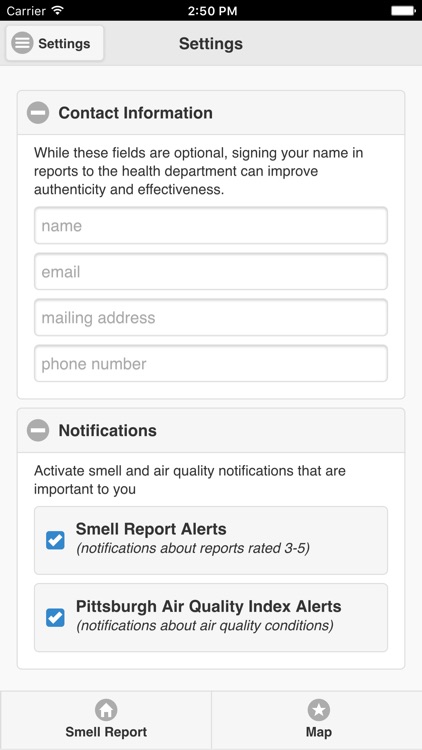Tap the battery icon in status bar
This screenshot has width=422, height=750.
[403, 10]
